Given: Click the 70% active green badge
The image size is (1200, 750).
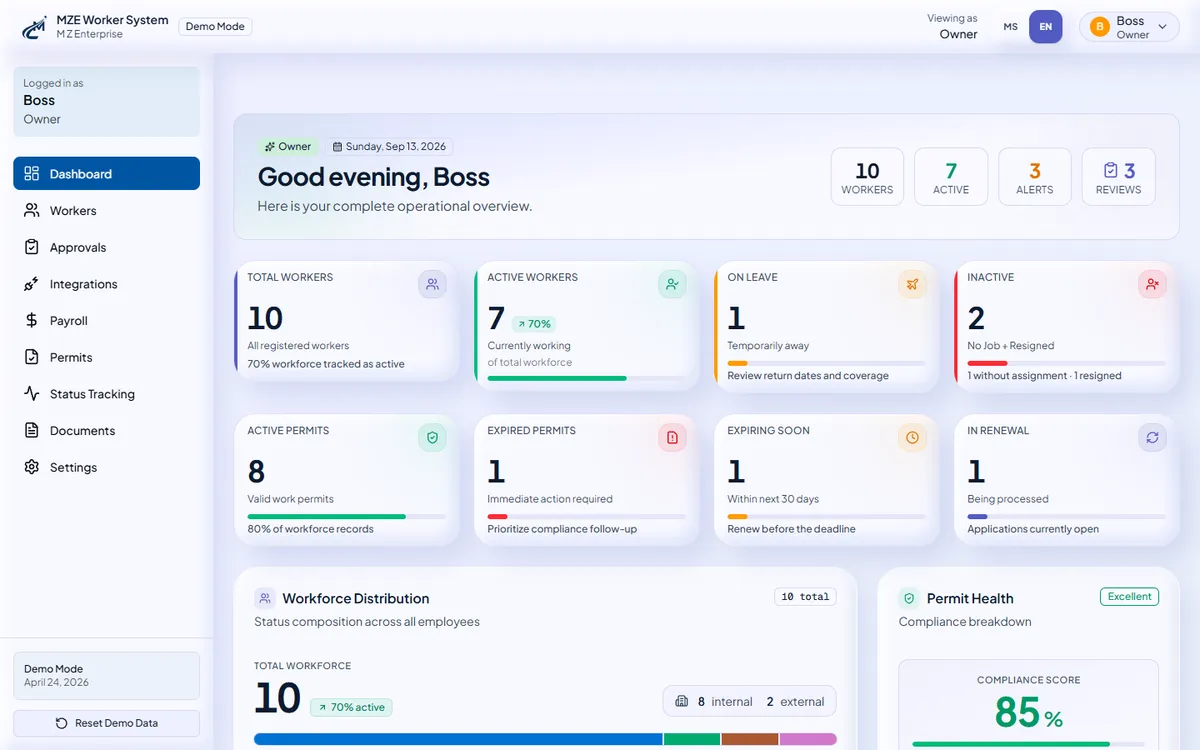Looking at the screenshot, I should click(351, 707).
